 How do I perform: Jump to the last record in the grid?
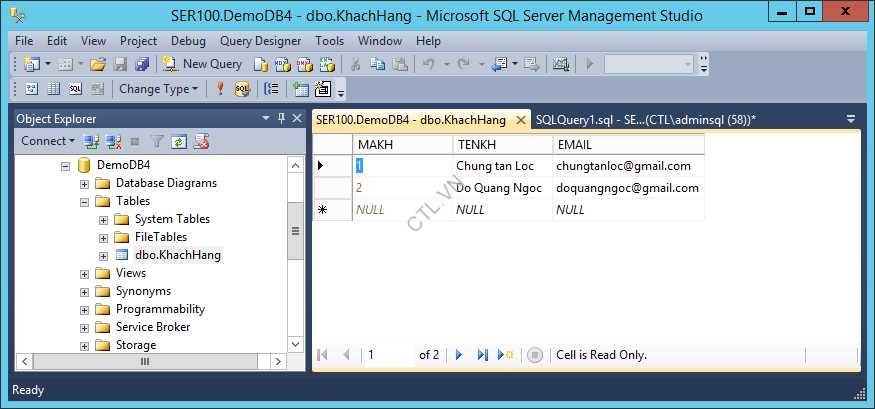(x=483, y=355)
